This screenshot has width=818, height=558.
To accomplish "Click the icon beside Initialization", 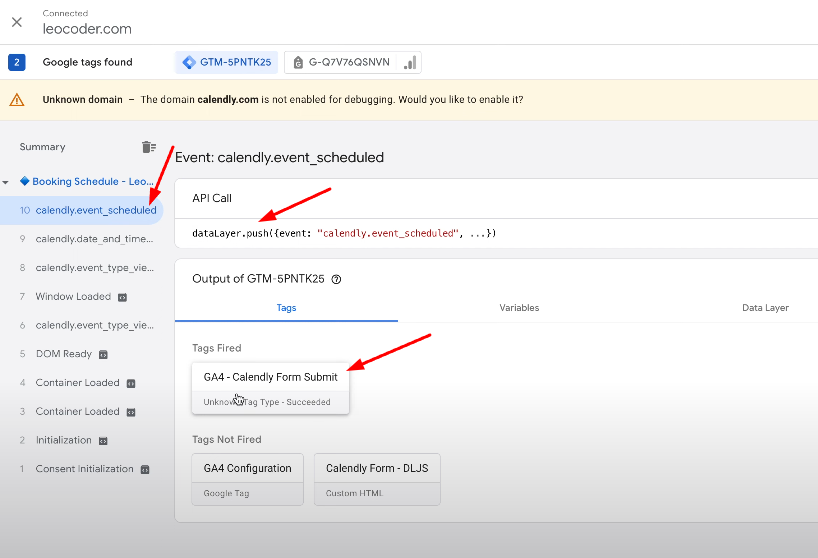I will (103, 441).
